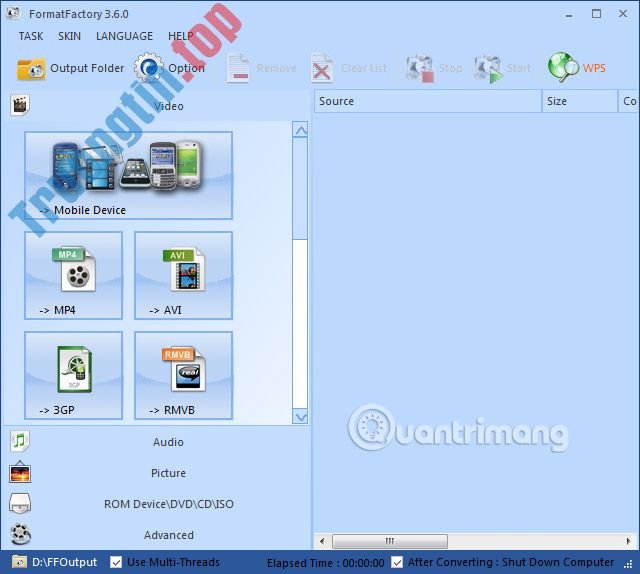This screenshot has height=574, width=640.
Task: Click the Picture sunset icon
Action: (20, 472)
